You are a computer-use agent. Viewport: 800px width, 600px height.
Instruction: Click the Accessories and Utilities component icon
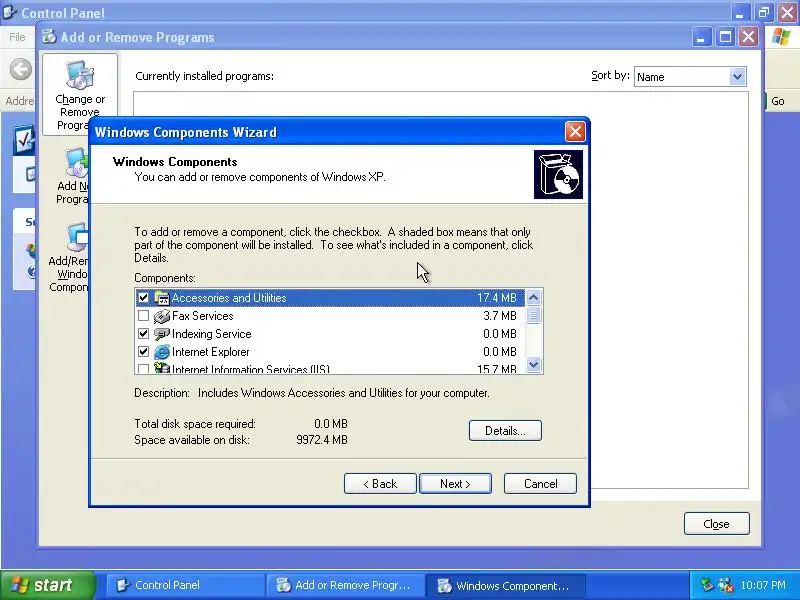pyautogui.click(x=162, y=298)
